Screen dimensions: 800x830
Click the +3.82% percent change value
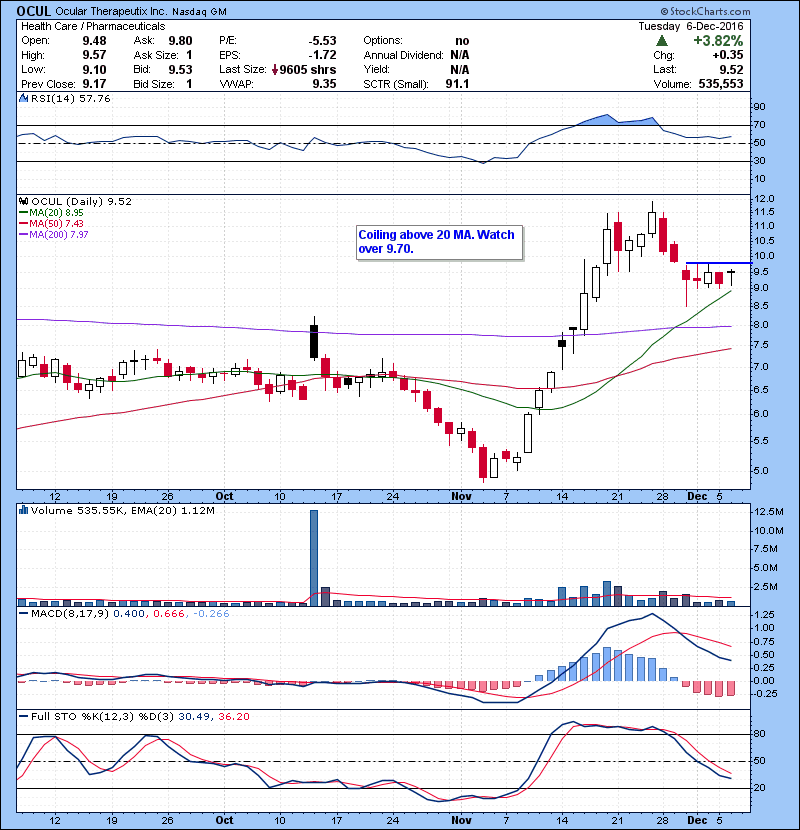(718, 41)
